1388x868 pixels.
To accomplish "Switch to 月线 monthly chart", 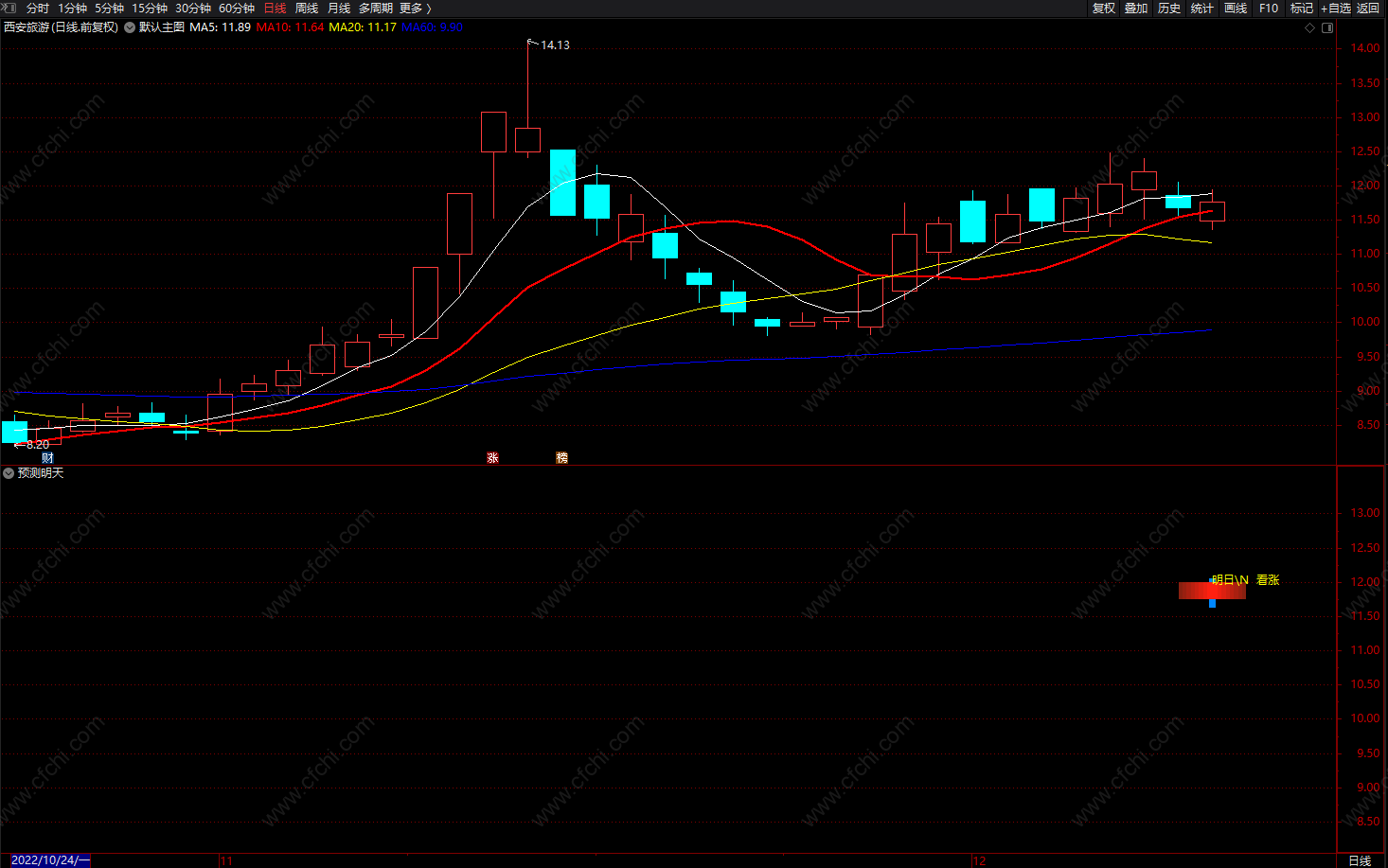I will [339, 8].
